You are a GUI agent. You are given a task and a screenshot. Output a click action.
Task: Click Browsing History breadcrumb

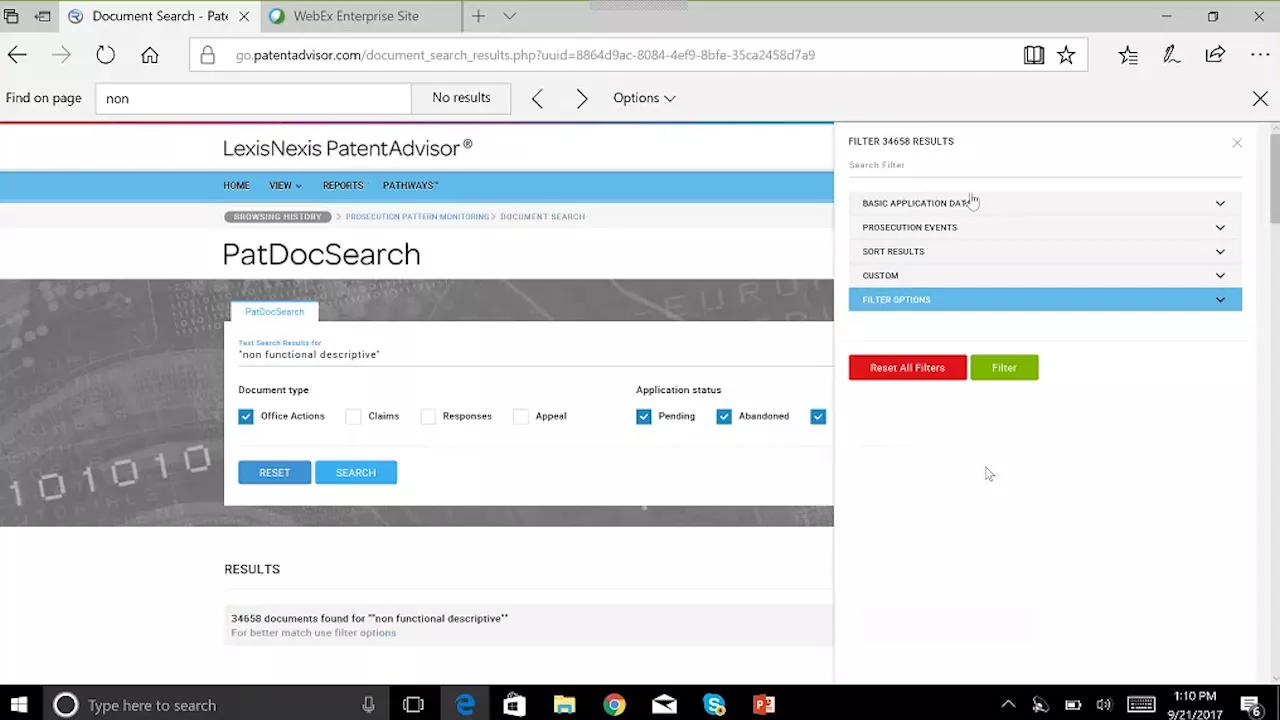click(277, 216)
